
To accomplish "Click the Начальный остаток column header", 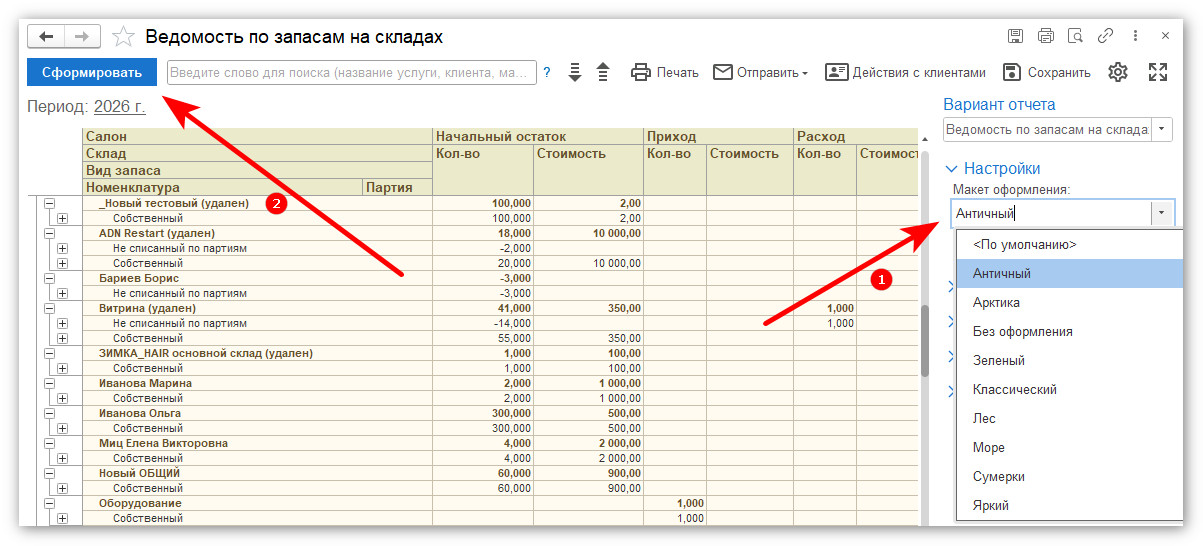I will [538, 136].
